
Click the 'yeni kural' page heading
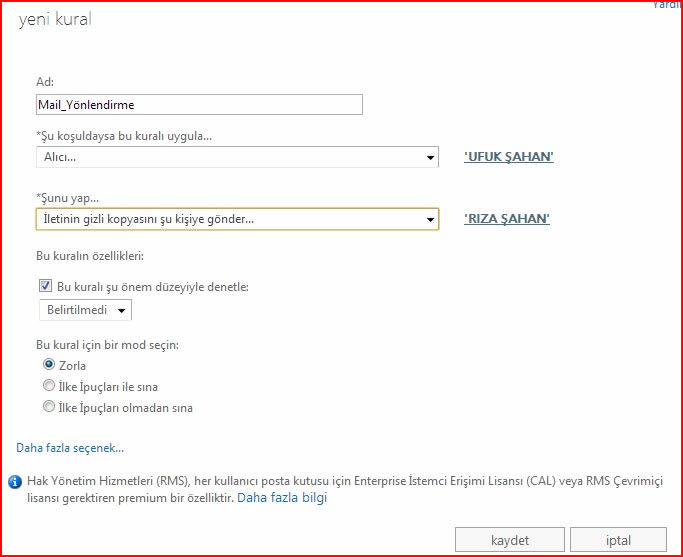click(x=55, y=19)
